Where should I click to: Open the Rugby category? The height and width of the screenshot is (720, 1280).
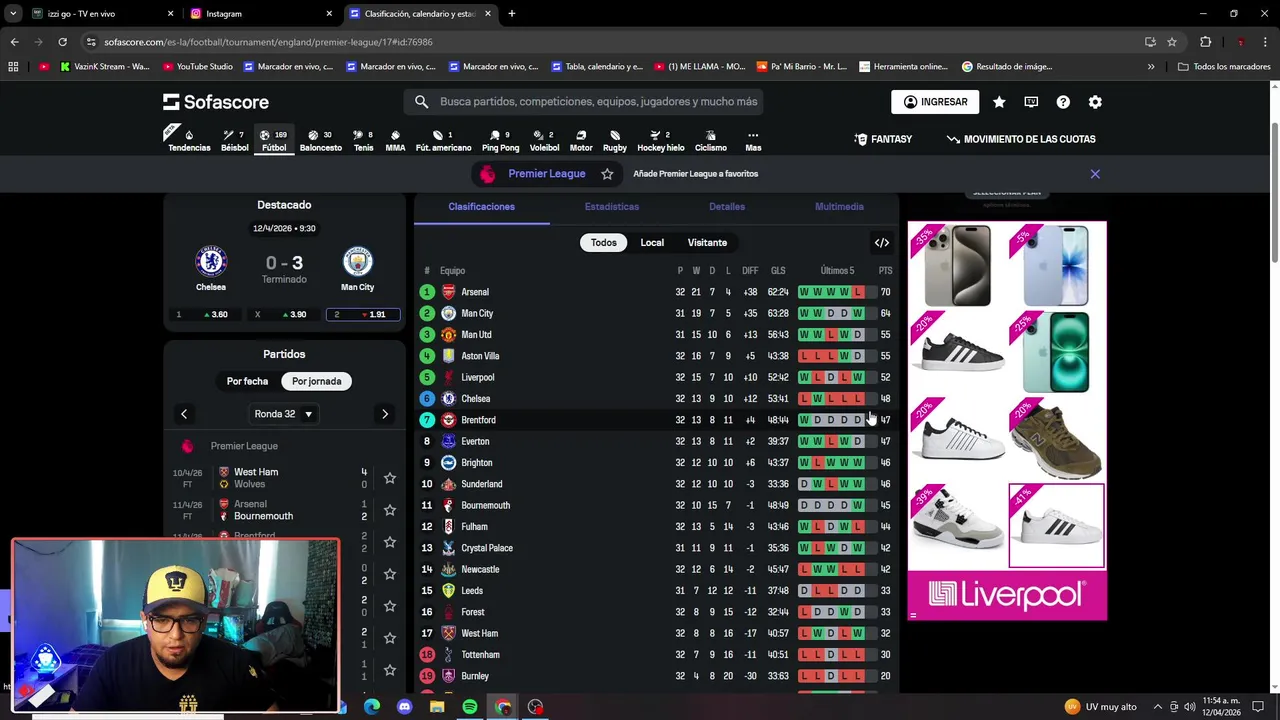point(615,141)
